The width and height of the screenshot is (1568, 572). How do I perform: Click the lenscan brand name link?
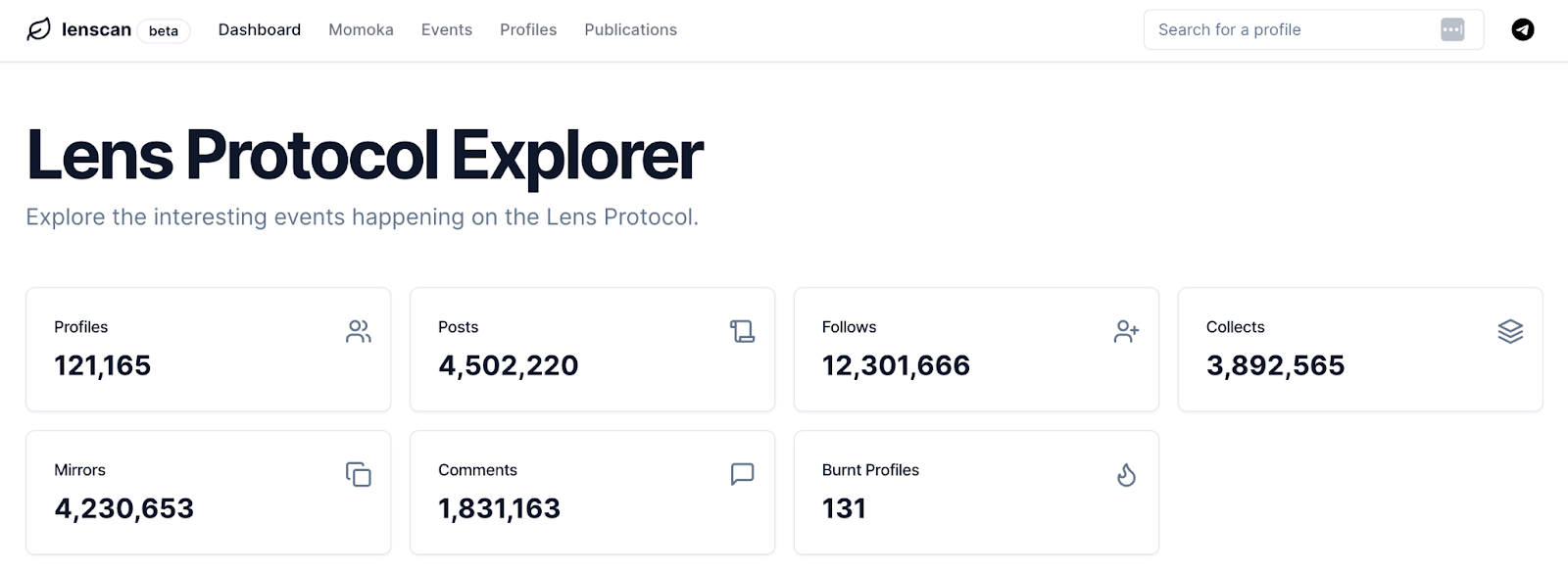(96, 29)
